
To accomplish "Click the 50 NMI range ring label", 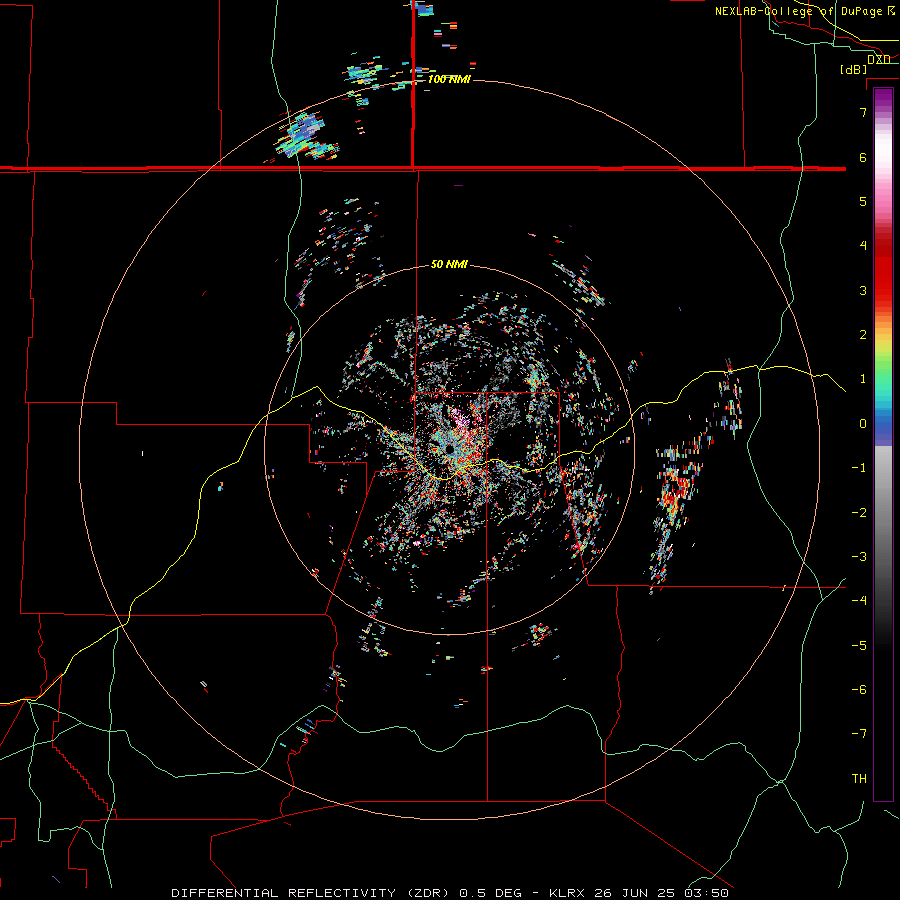I will click(449, 264).
